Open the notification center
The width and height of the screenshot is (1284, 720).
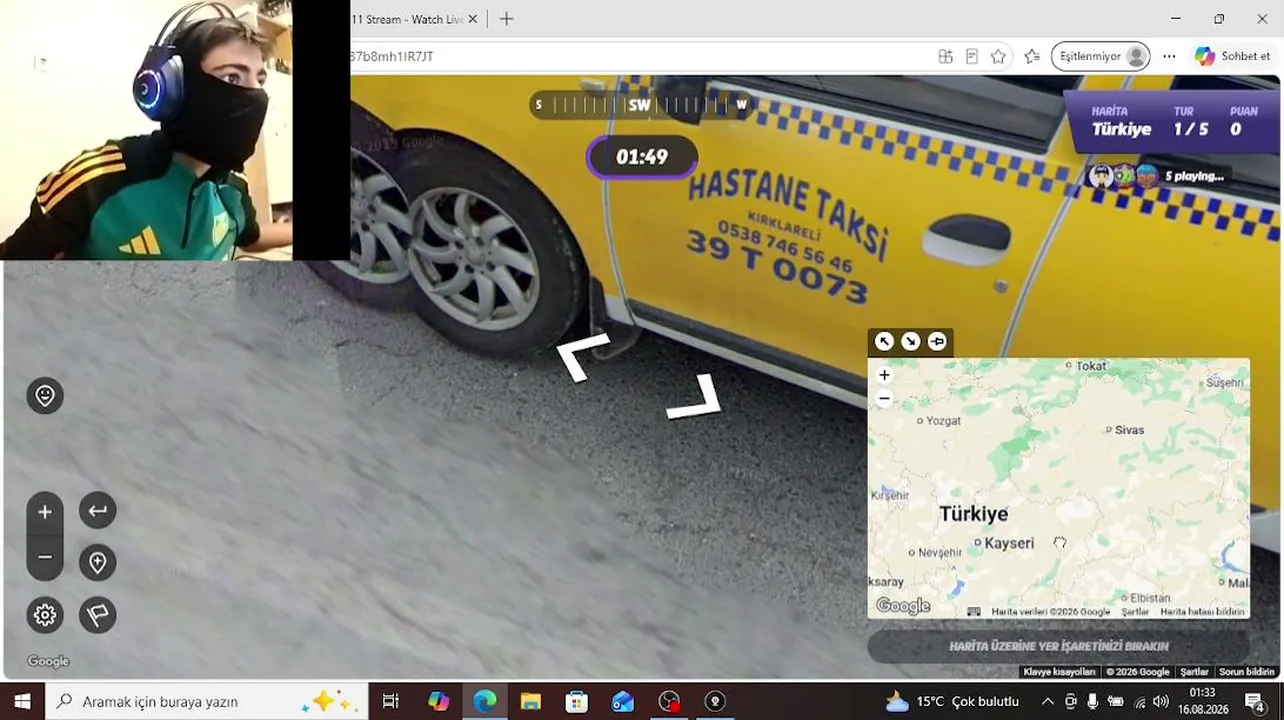tap(1254, 701)
